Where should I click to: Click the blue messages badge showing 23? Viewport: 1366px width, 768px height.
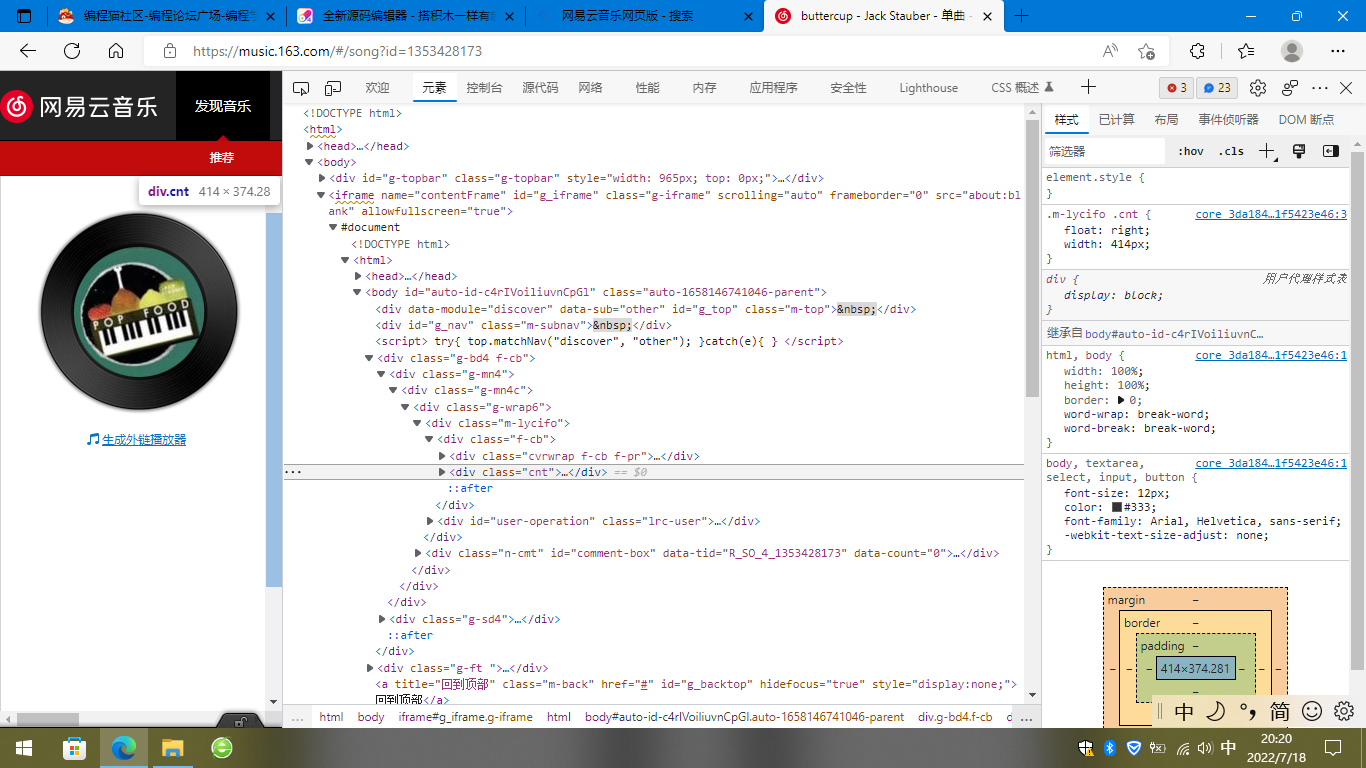[x=1217, y=88]
